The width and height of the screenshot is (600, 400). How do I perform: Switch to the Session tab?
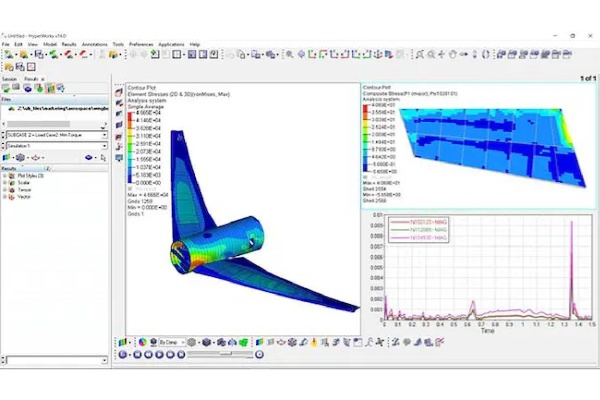pos(10,77)
